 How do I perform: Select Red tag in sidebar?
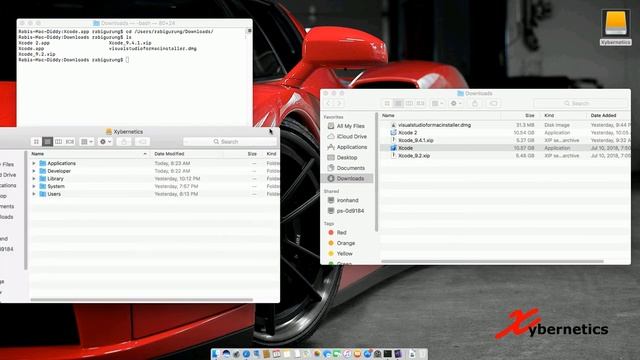coord(338,233)
